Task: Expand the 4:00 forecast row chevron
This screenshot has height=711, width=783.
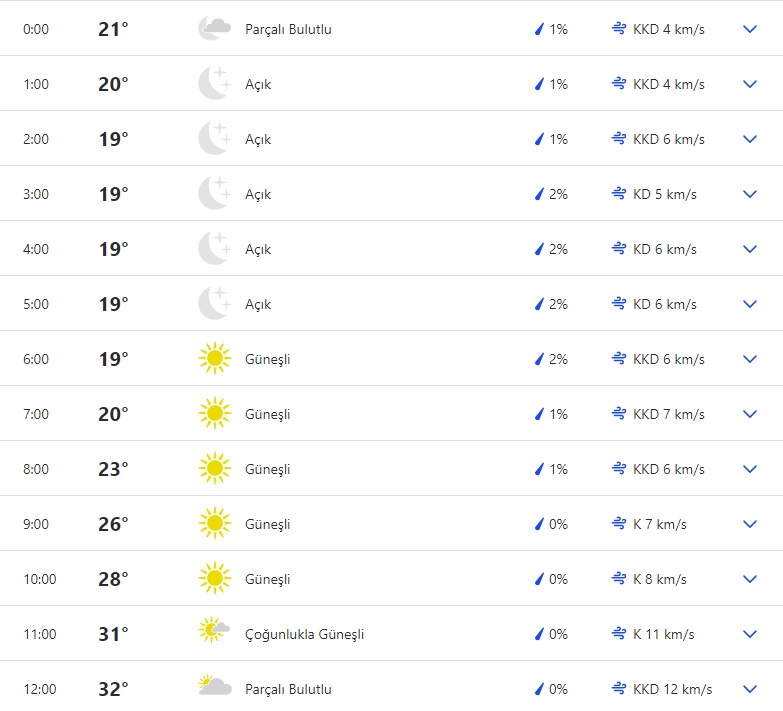Action: (x=750, y=249)
